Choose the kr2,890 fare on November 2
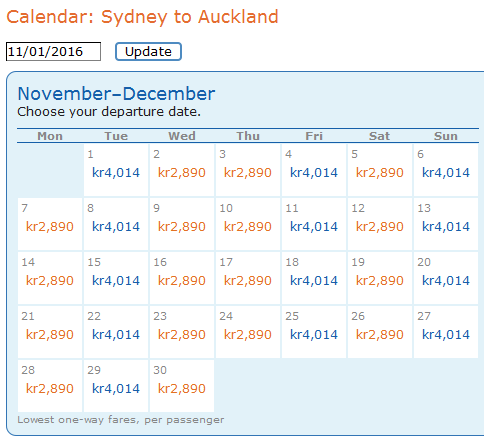Screen dimensions: 484x439 pyautogui.click(x=182, y=173)
